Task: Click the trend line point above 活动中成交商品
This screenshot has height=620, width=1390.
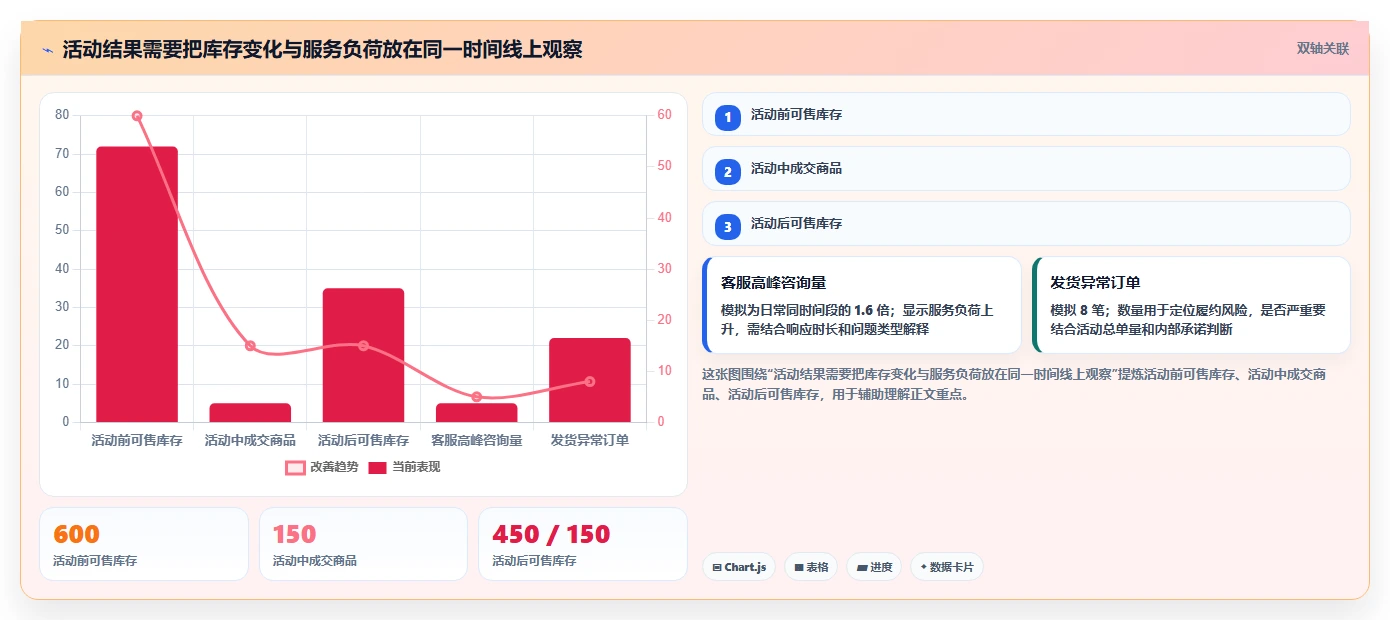Action: click(x=250, y=346)
